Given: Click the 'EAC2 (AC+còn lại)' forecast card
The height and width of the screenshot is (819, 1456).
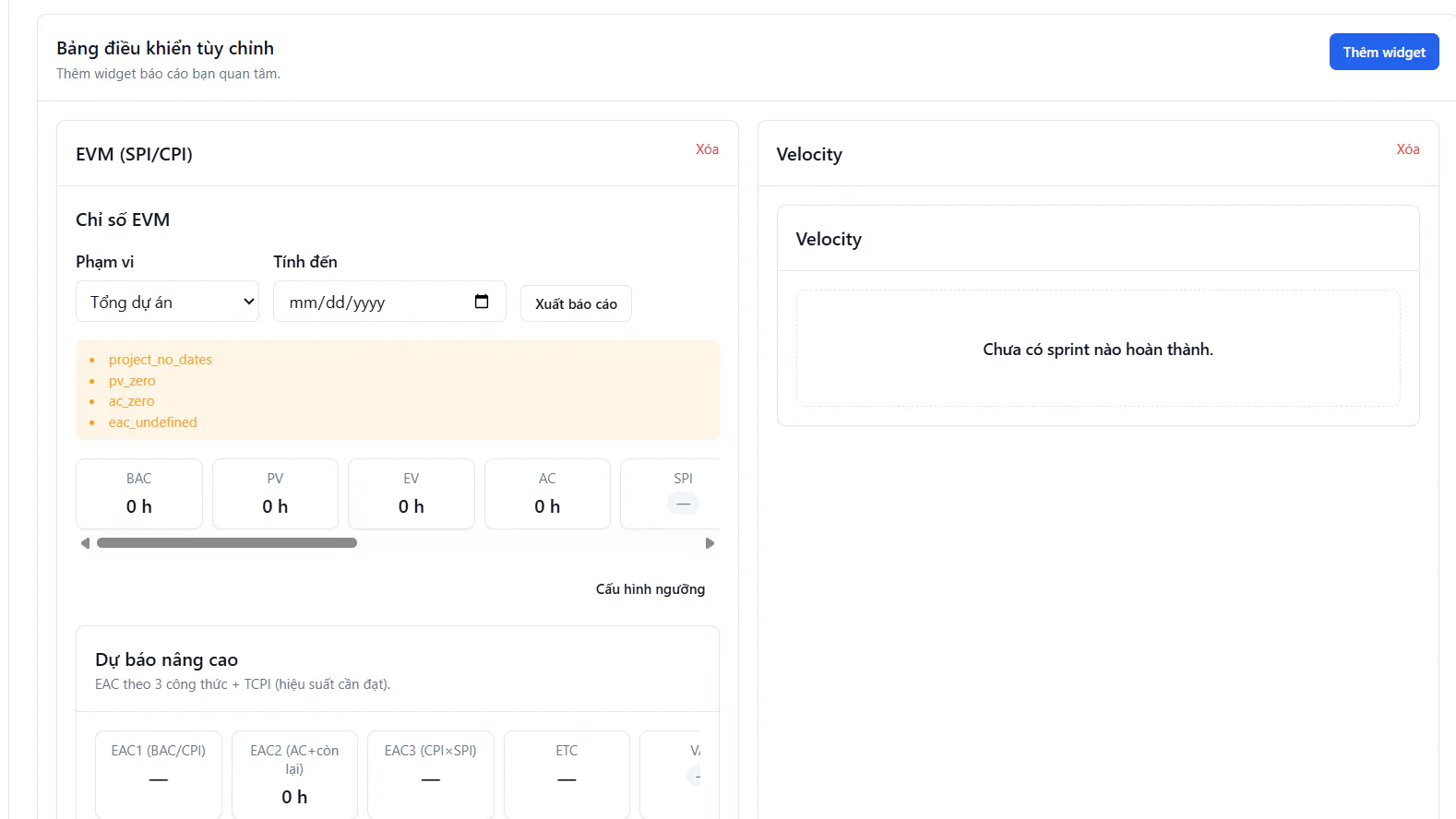Looking at the screenshot, I should pos(294,775).
